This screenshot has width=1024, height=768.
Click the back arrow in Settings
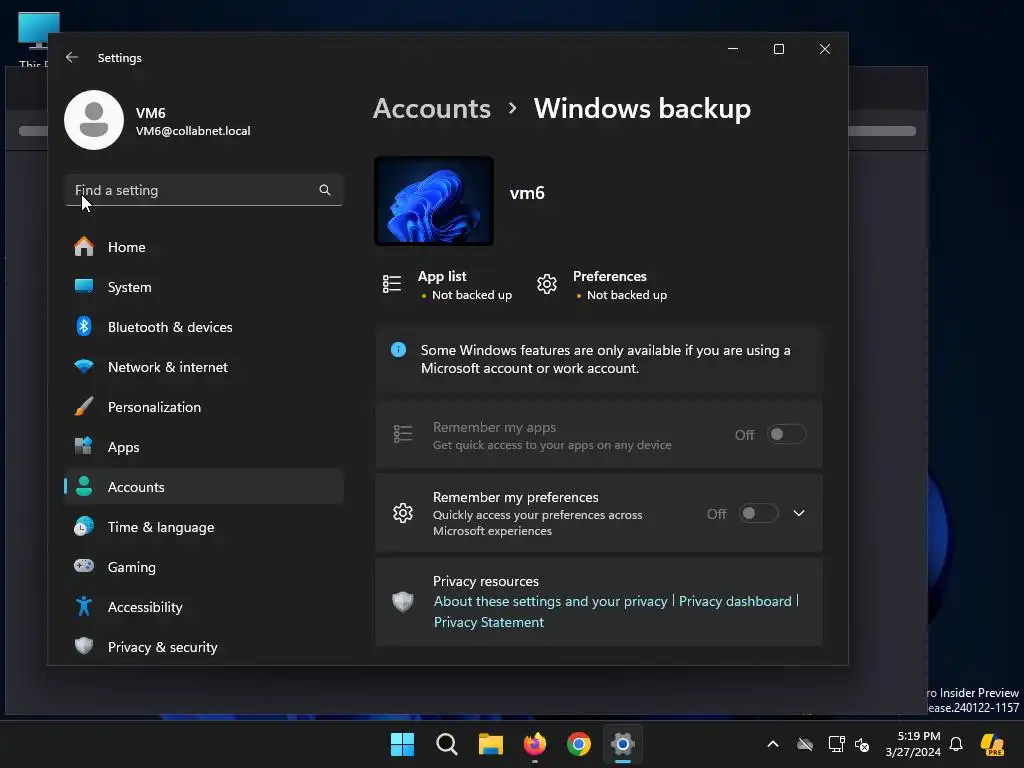(x=72, y=57)
